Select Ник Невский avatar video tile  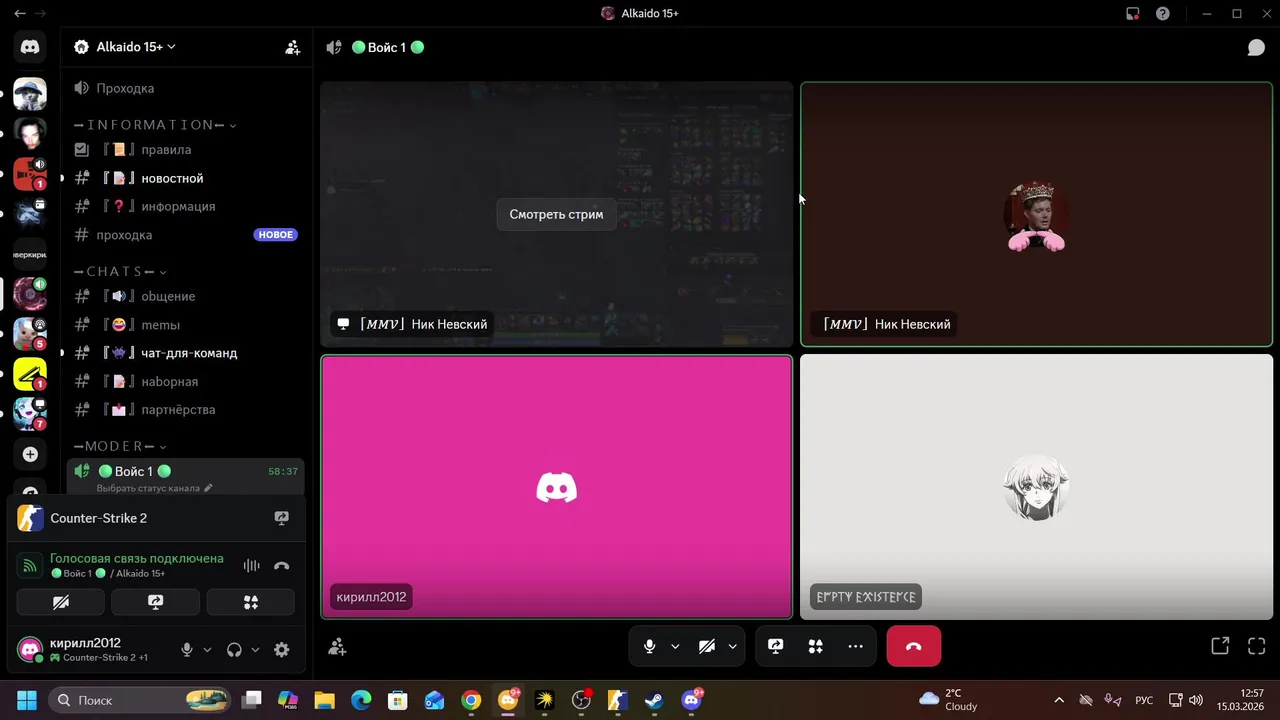pos(1036,214)
